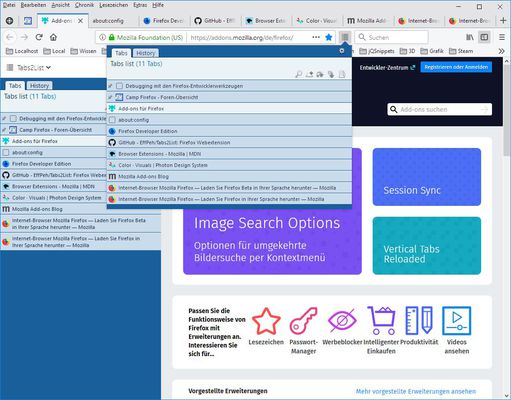
Task: Click the Passwort-Manager key icon
Action: pos(303,321)
